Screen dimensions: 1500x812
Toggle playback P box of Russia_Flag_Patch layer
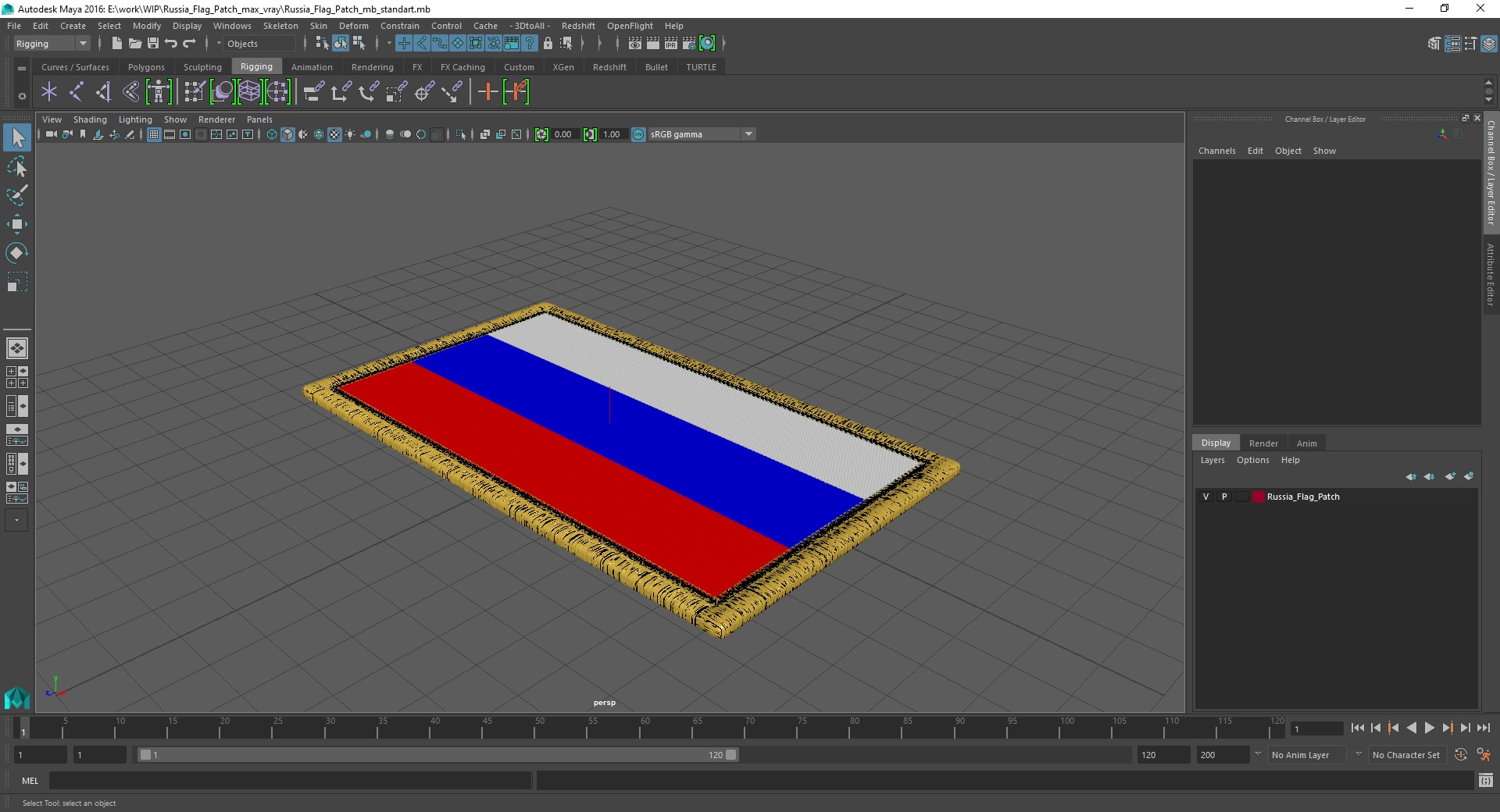pyautogui.click(x=1224, y=497)
